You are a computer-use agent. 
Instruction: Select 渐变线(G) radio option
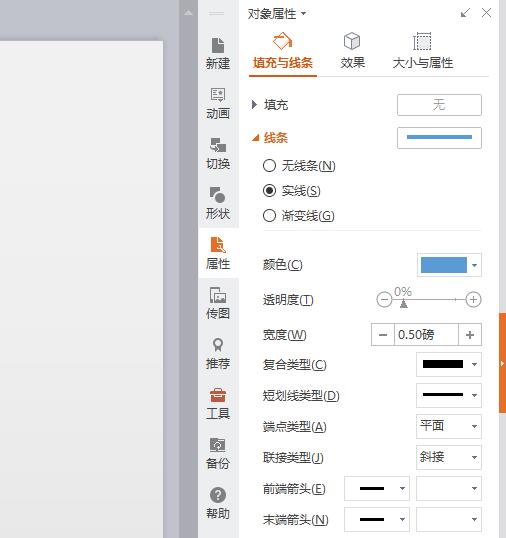tap(298, 216)
